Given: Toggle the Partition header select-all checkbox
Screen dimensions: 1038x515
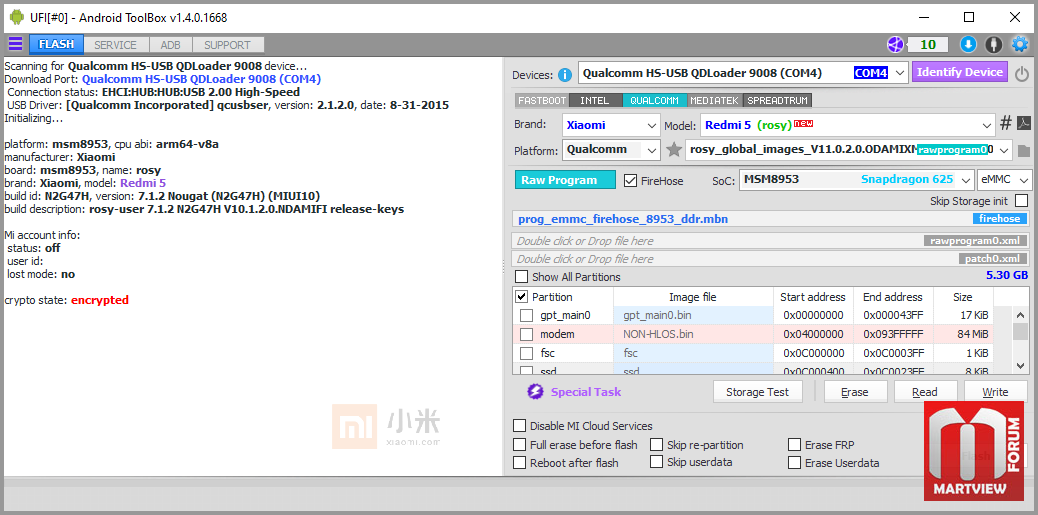Looking at the screenshot, I should [x=522, y=297].
